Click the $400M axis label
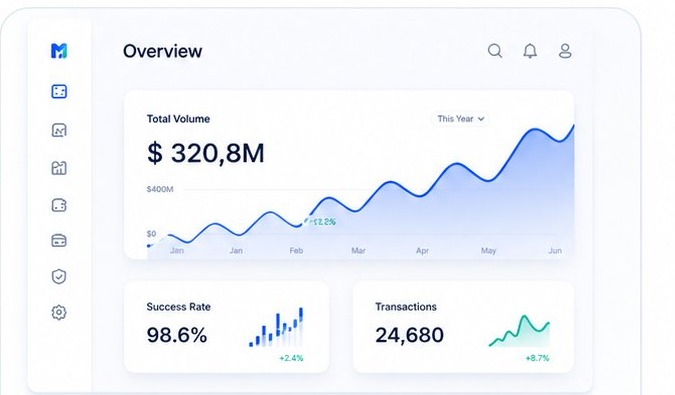Viewport: 675px width, 395px height. pos(160,189)
